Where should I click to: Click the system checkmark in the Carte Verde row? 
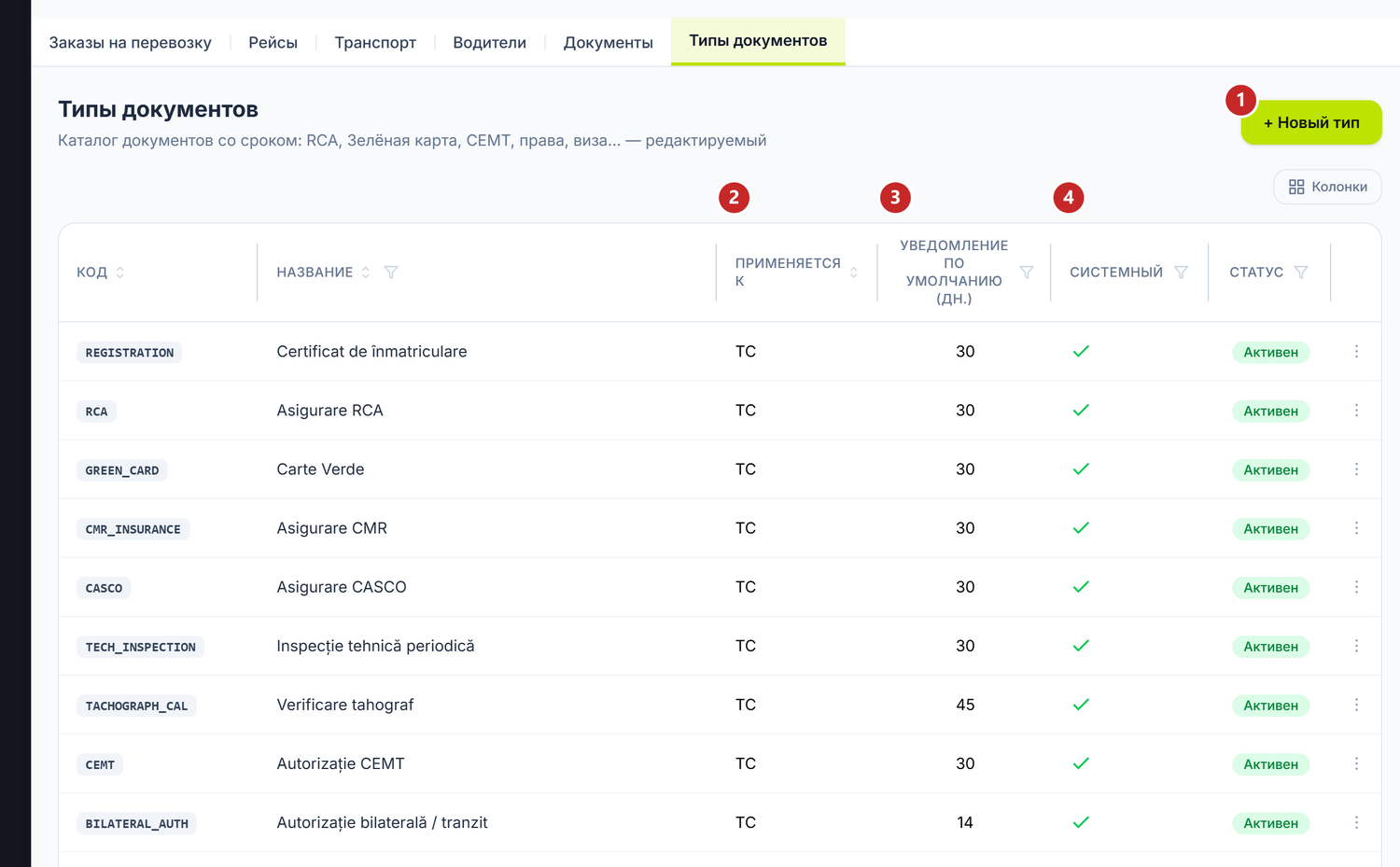1081,469
